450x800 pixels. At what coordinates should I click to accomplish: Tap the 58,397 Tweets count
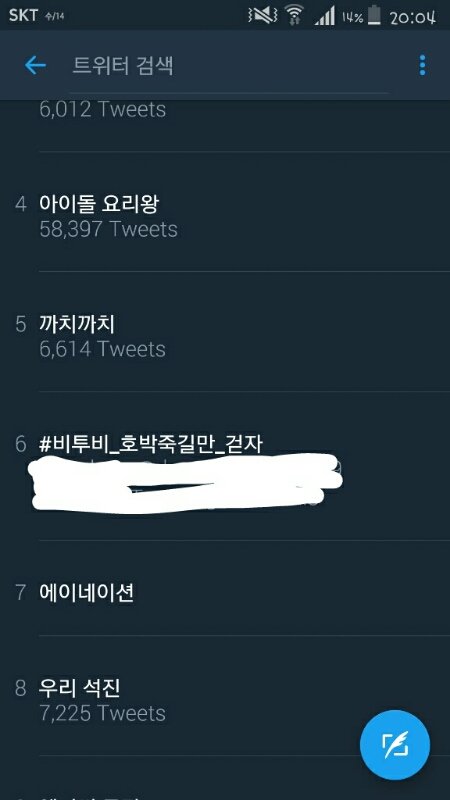pos(108,229)
